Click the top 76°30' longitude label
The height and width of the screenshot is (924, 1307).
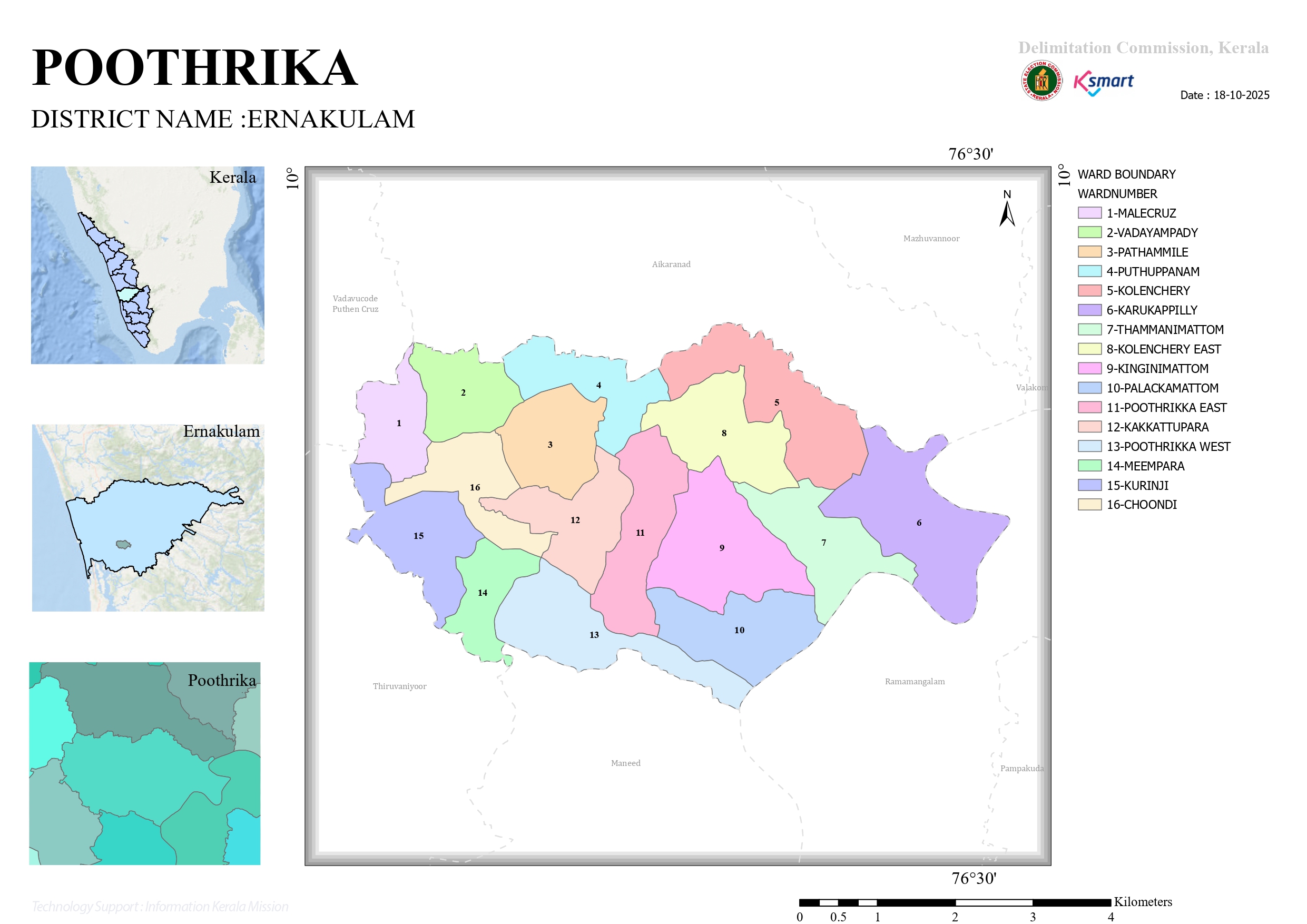970,154
